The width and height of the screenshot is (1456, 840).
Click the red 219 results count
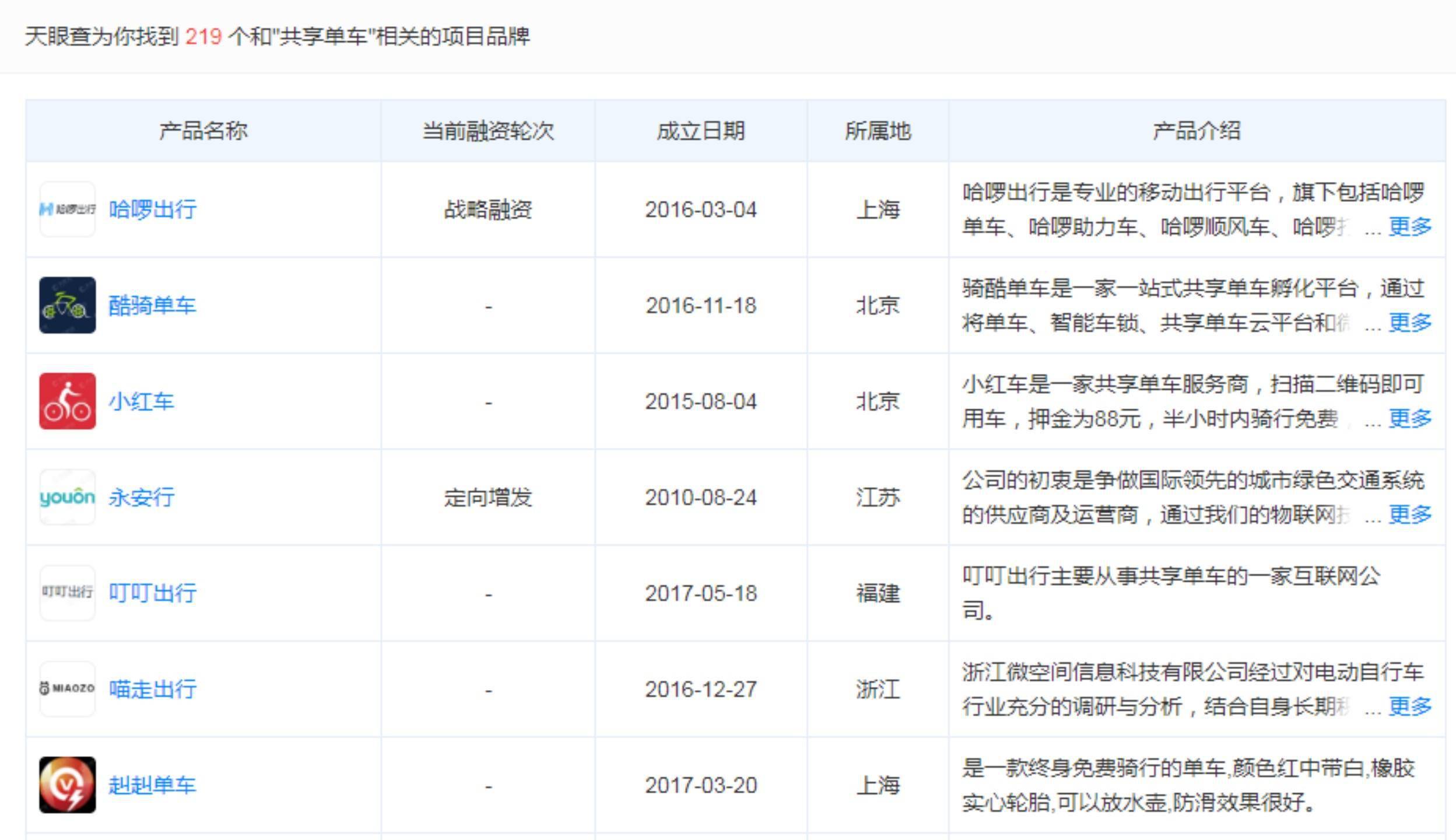[204, 37]
